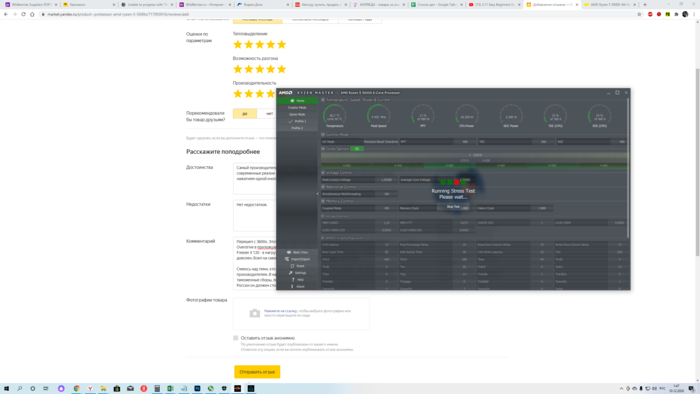Collapse Temperature, Speed, Power & Current section

pyautogui.click(x=323, y=100)
